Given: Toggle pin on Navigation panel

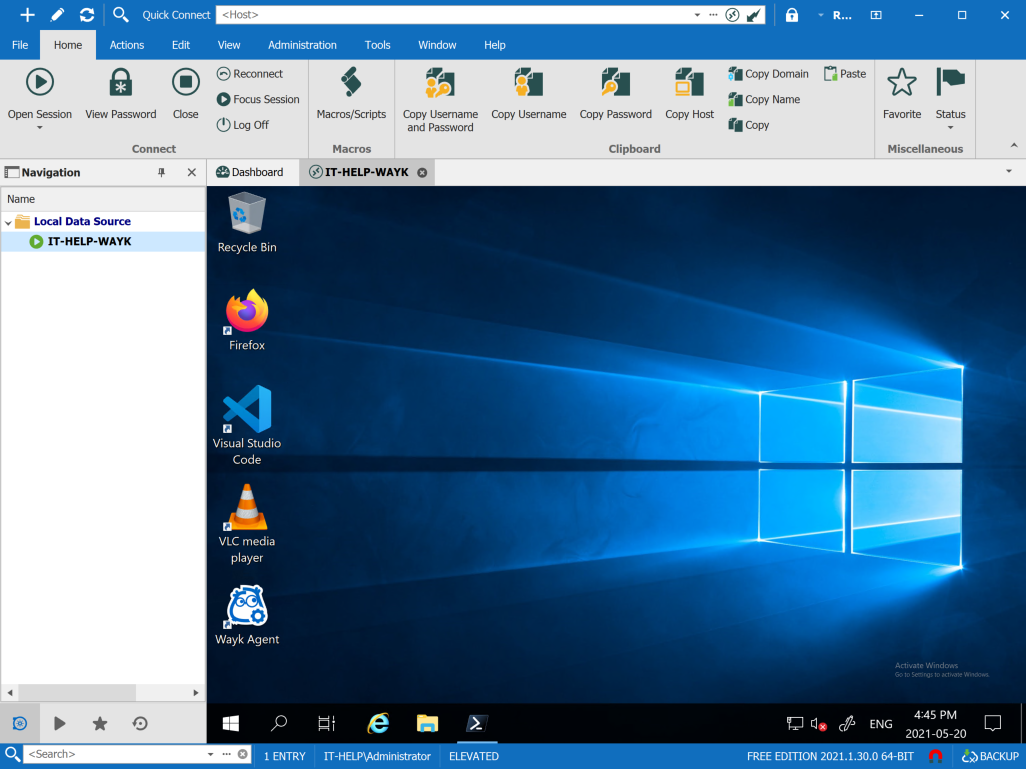Looking at the screenshot, I should point(162,172).
